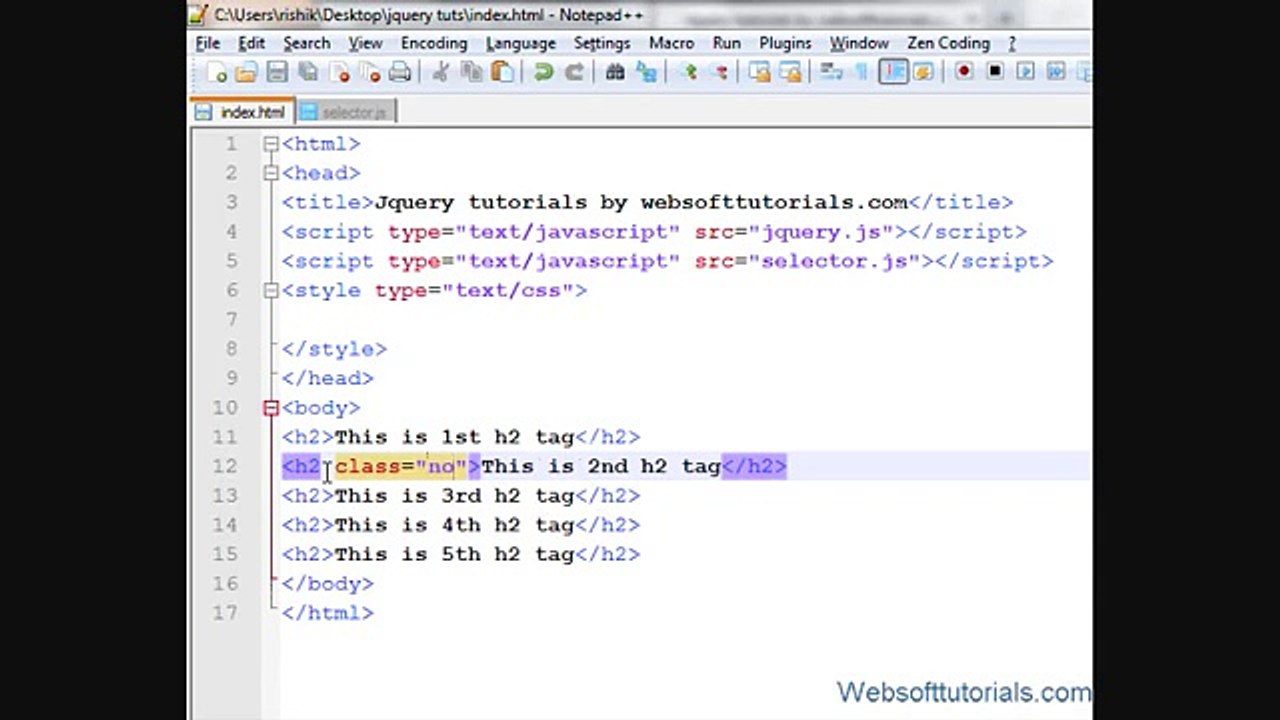1280x720 pixels.
Task: Click the Save All toolbar icon
Action: (x=308, y=72)
